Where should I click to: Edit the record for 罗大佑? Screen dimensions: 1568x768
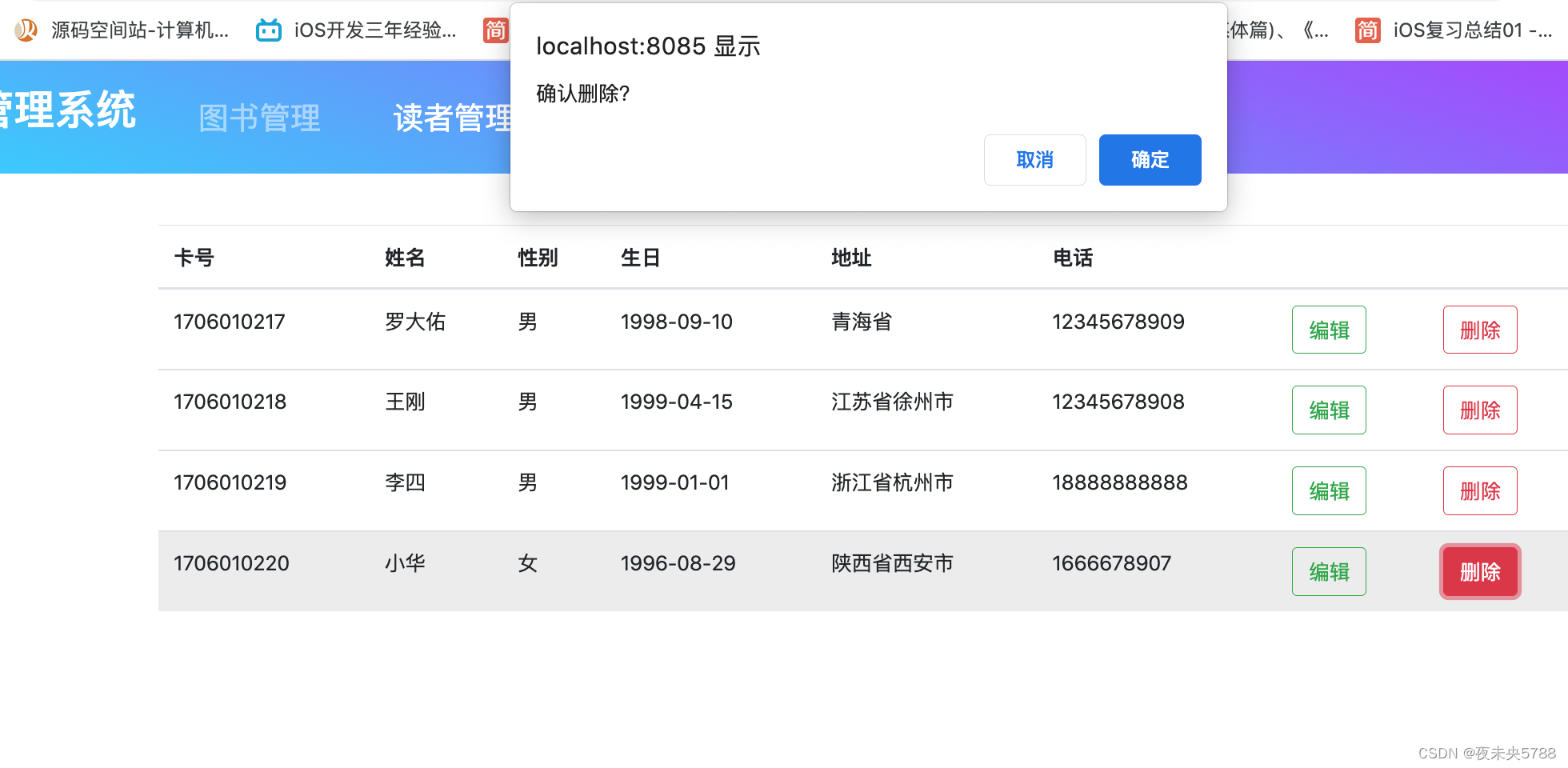(1329, 330)
